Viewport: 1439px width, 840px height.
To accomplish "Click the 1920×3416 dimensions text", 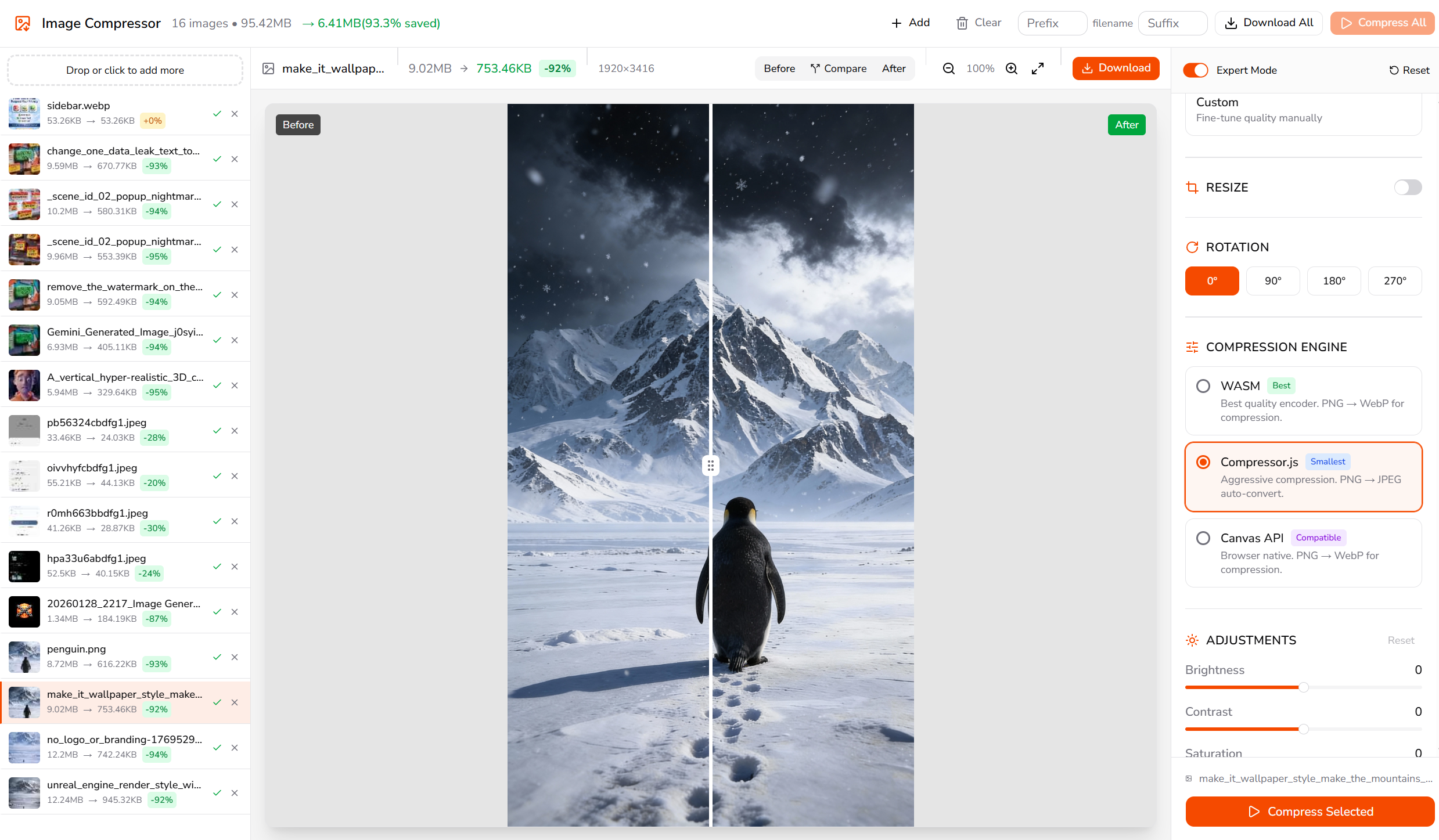I will [x=626, y=69].
